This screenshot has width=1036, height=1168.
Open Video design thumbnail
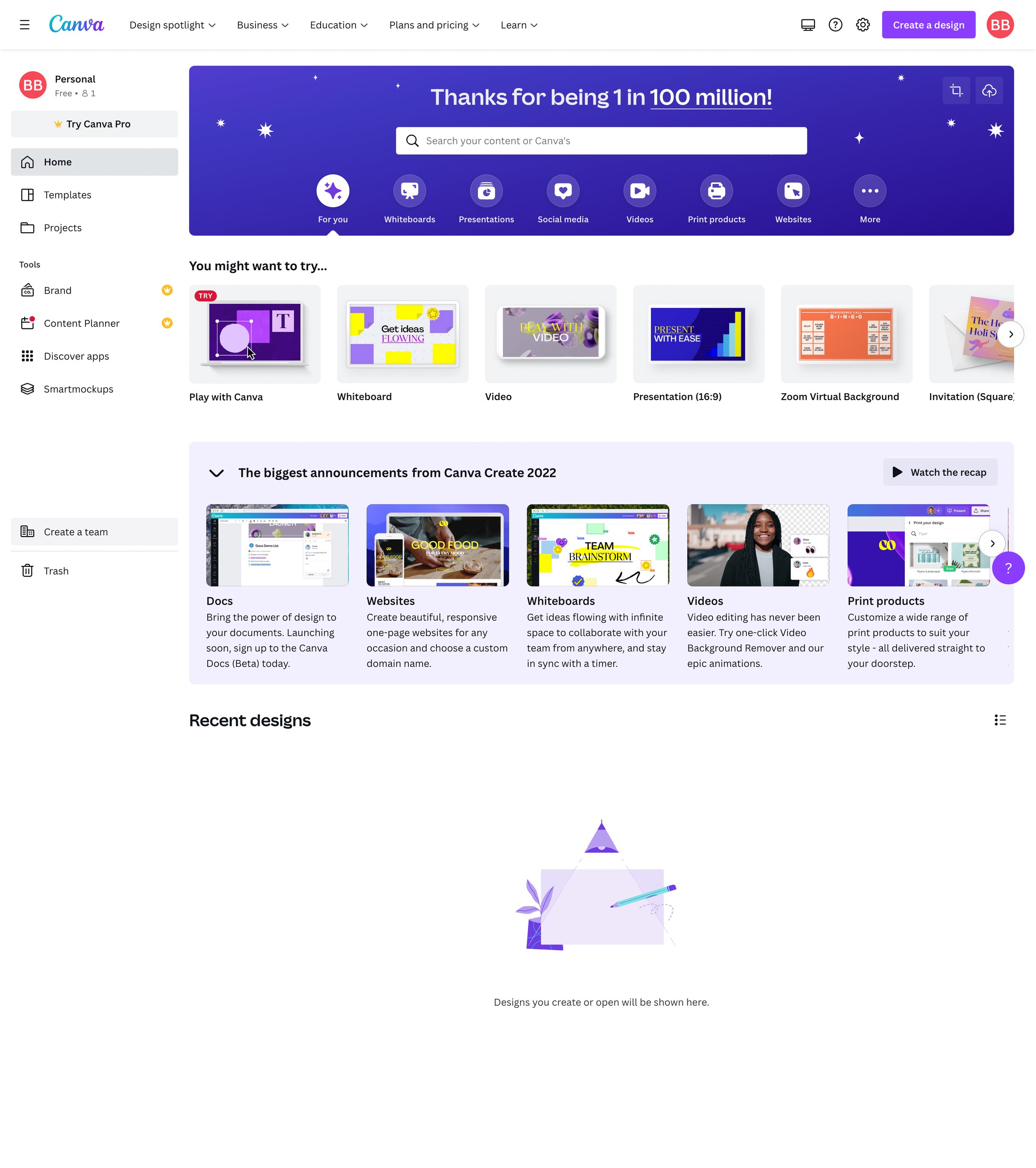(x=551, y=334)
